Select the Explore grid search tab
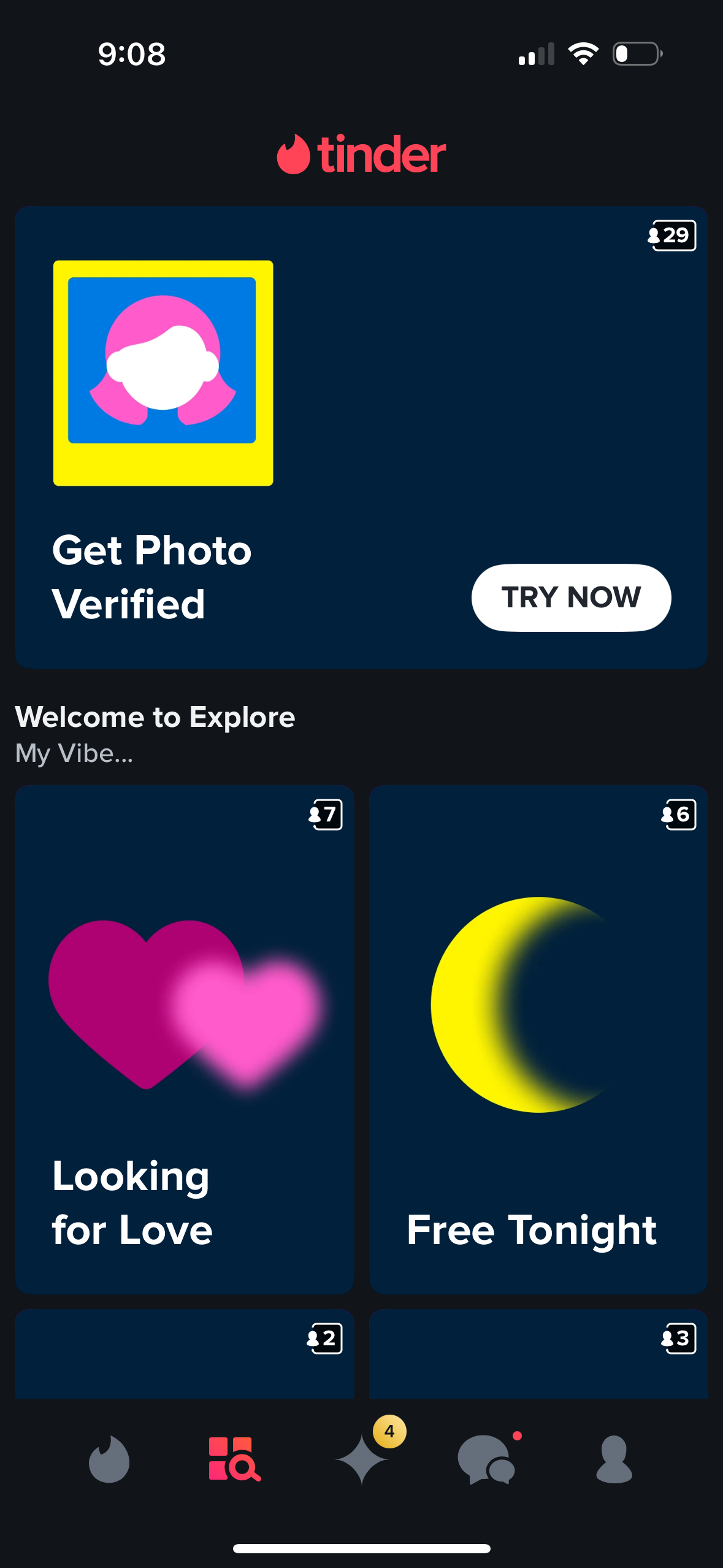The image size is (723, 1568). coord(234,1459)
